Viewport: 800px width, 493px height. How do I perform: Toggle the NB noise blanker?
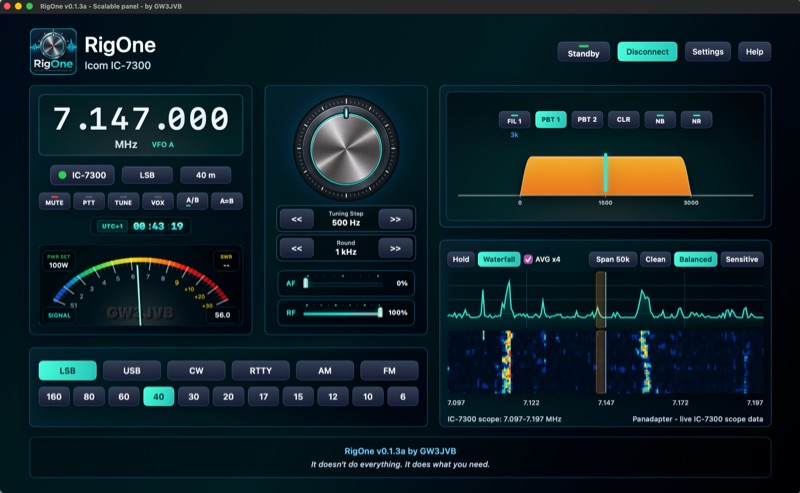(x=660, y=120)
